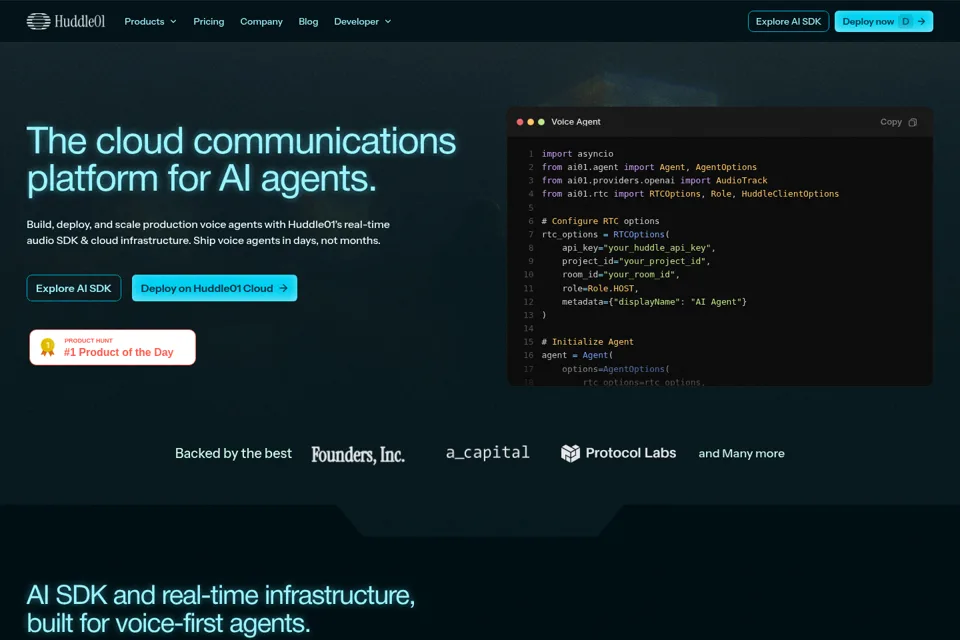Click the Voice Agent title
Image resolution: width=960 pixels, height=640 pixels.
tap(576, 122)
